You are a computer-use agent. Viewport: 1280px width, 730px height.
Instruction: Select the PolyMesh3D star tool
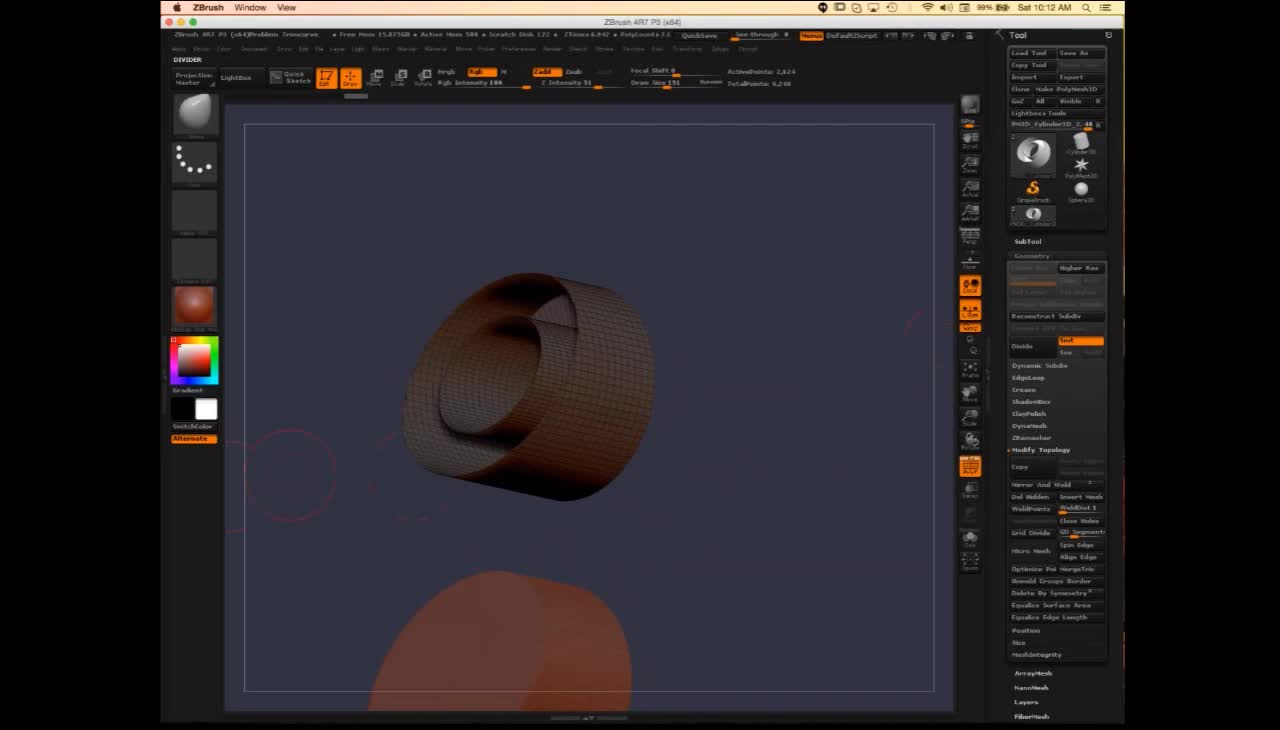tap(1081, 167)
